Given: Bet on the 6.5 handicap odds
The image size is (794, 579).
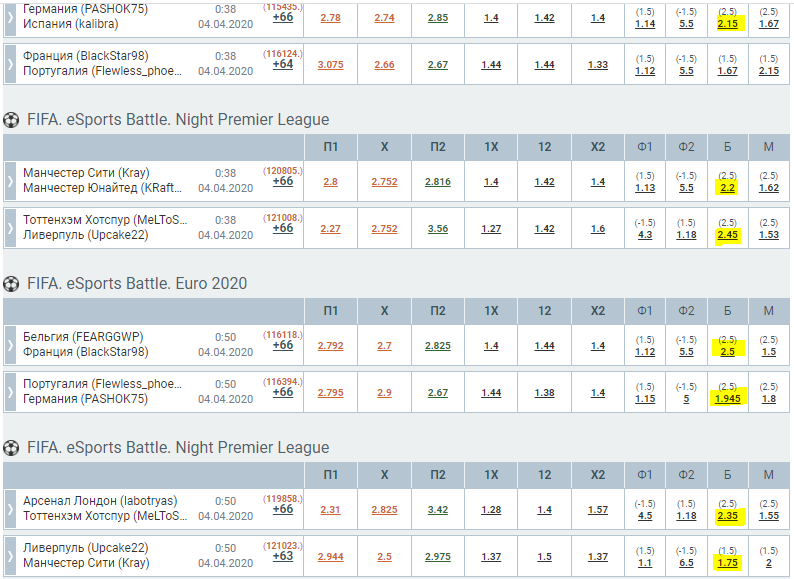Looking at the screenshot, I should 686,563.
